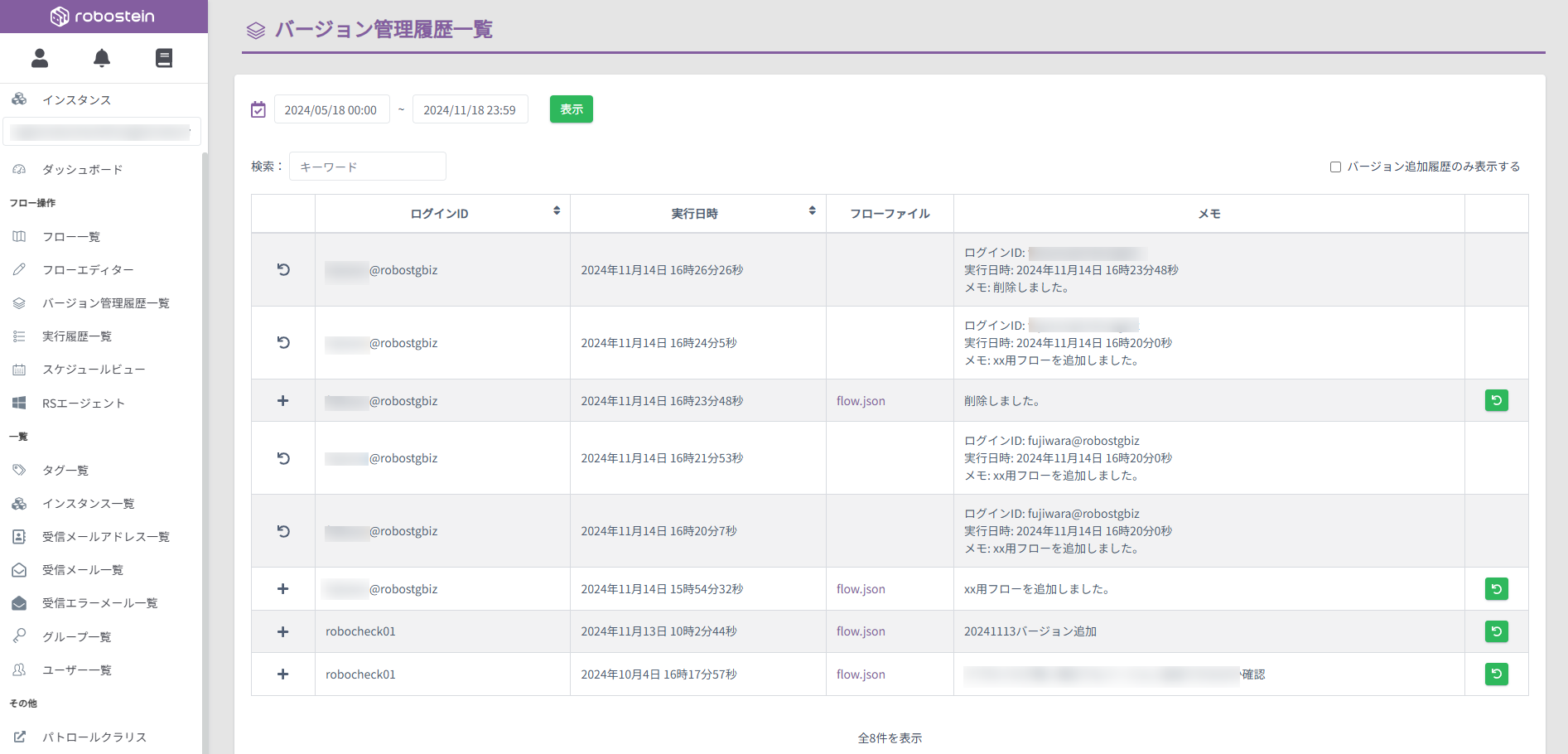The height and width of the screenshot is (754, 1568).
Task: Click undo icon on 16時24分5秒 row
Action: tap(283, 342)
